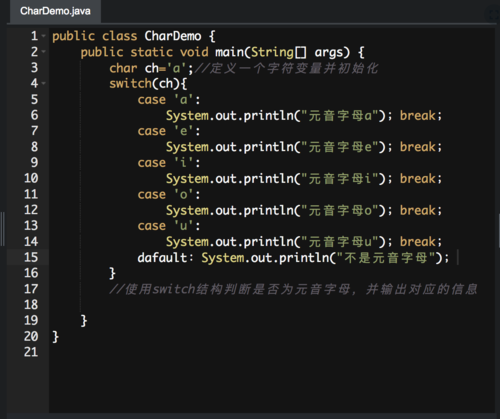The width and height of the screenshot is (500, 419).
Task: Click case 'u' label on line 13
Action: pos(169,226)
